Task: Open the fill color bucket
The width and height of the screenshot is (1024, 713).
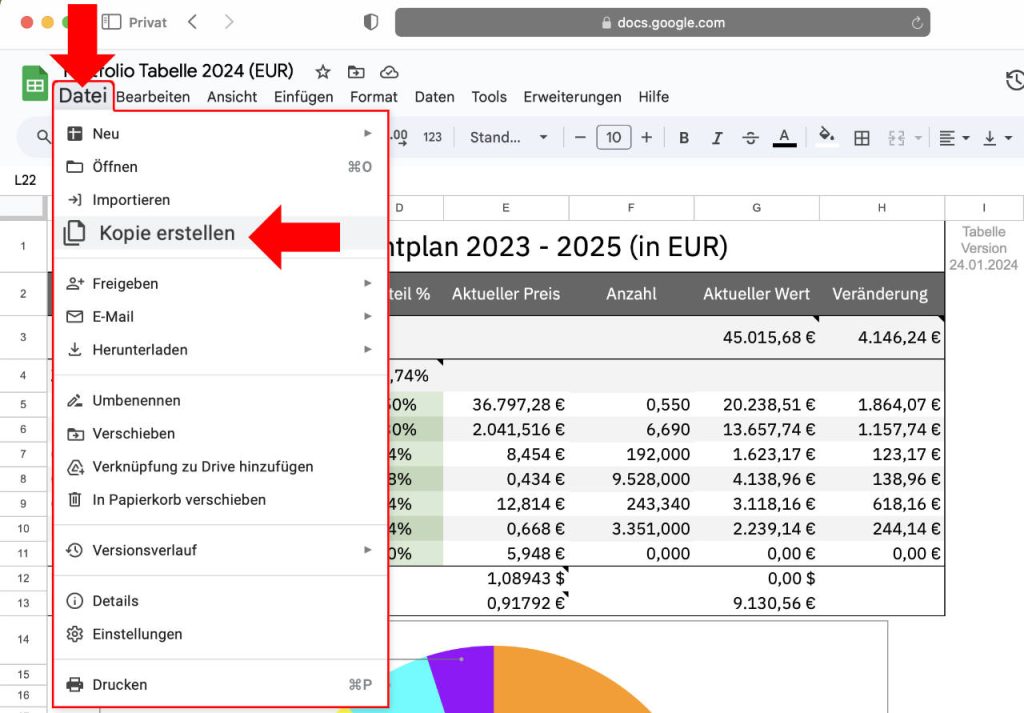Action: (827, 136)
